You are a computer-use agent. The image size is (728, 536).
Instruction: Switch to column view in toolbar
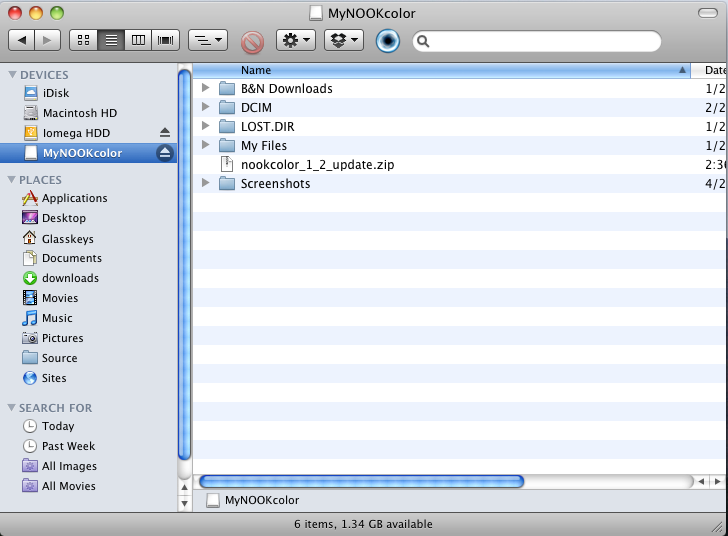[139, 41]
